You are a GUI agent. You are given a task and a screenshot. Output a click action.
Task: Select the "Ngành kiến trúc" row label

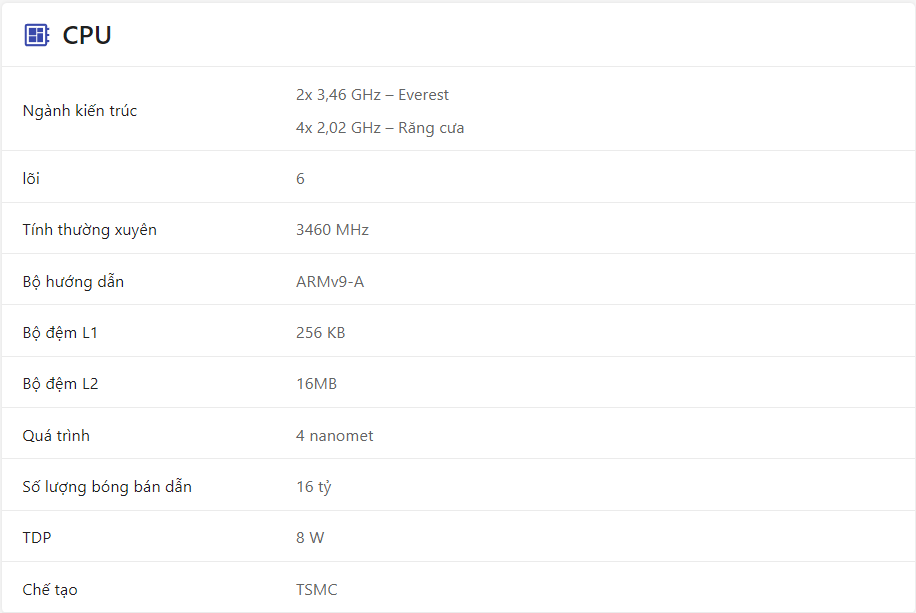tap(80, 111)
